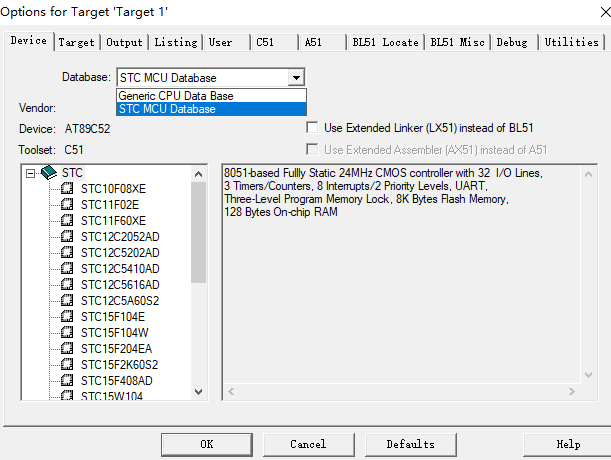Click the device description text area
The height and width of the screenshot is (460, 611).
coord(401,274)
